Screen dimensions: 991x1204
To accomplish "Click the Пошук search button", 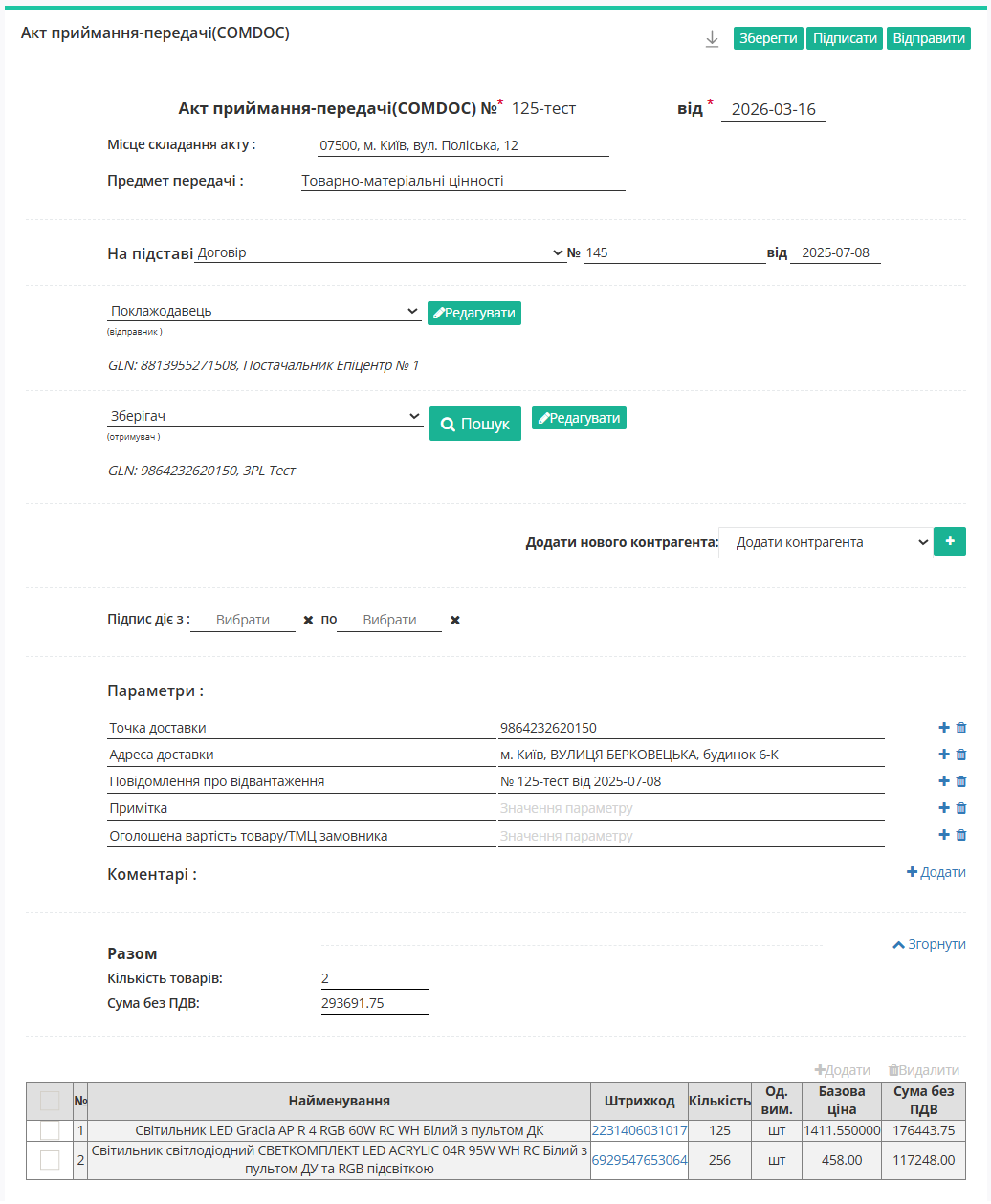I will 475,424.
